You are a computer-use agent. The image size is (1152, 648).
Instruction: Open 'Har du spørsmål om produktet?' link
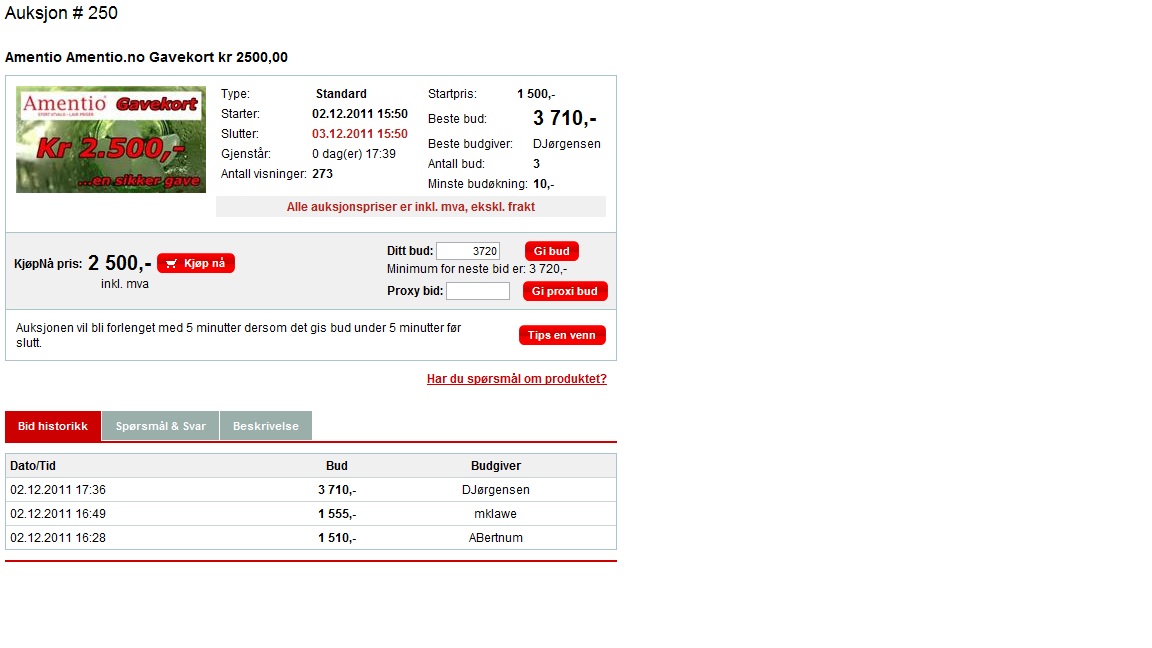[516, 378]
